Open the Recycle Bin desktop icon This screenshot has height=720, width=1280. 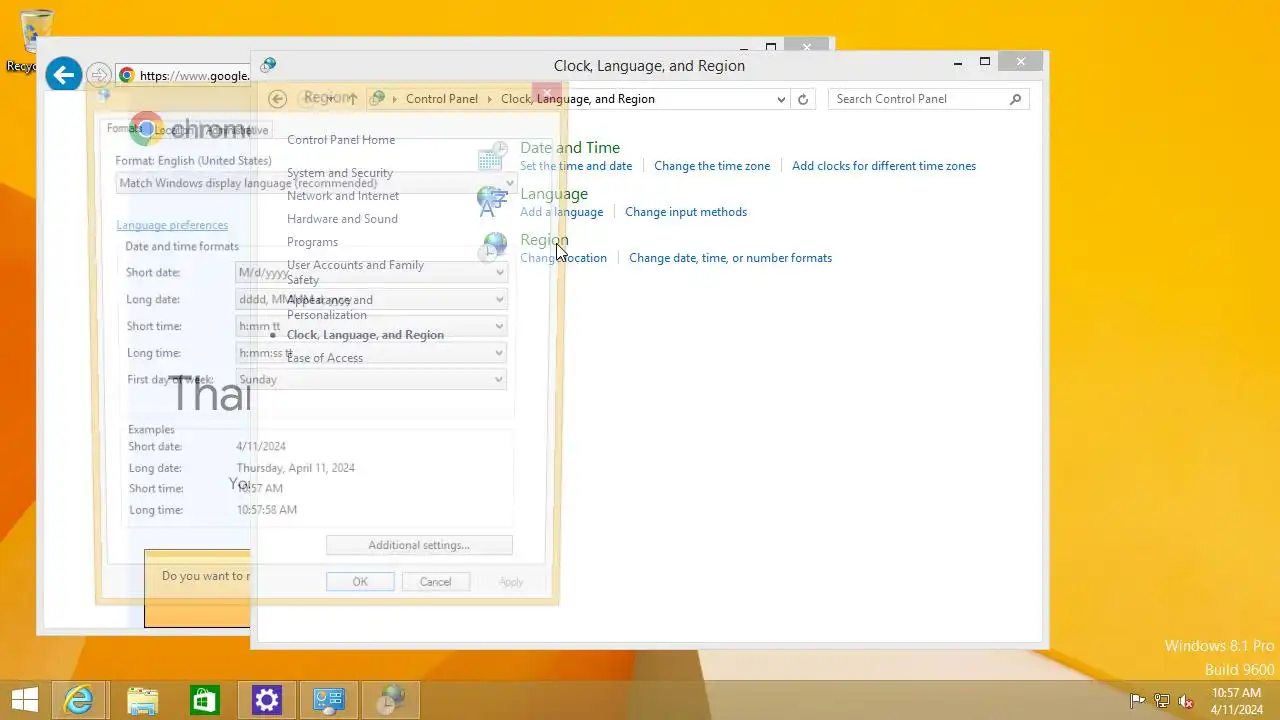coord(35,40)
